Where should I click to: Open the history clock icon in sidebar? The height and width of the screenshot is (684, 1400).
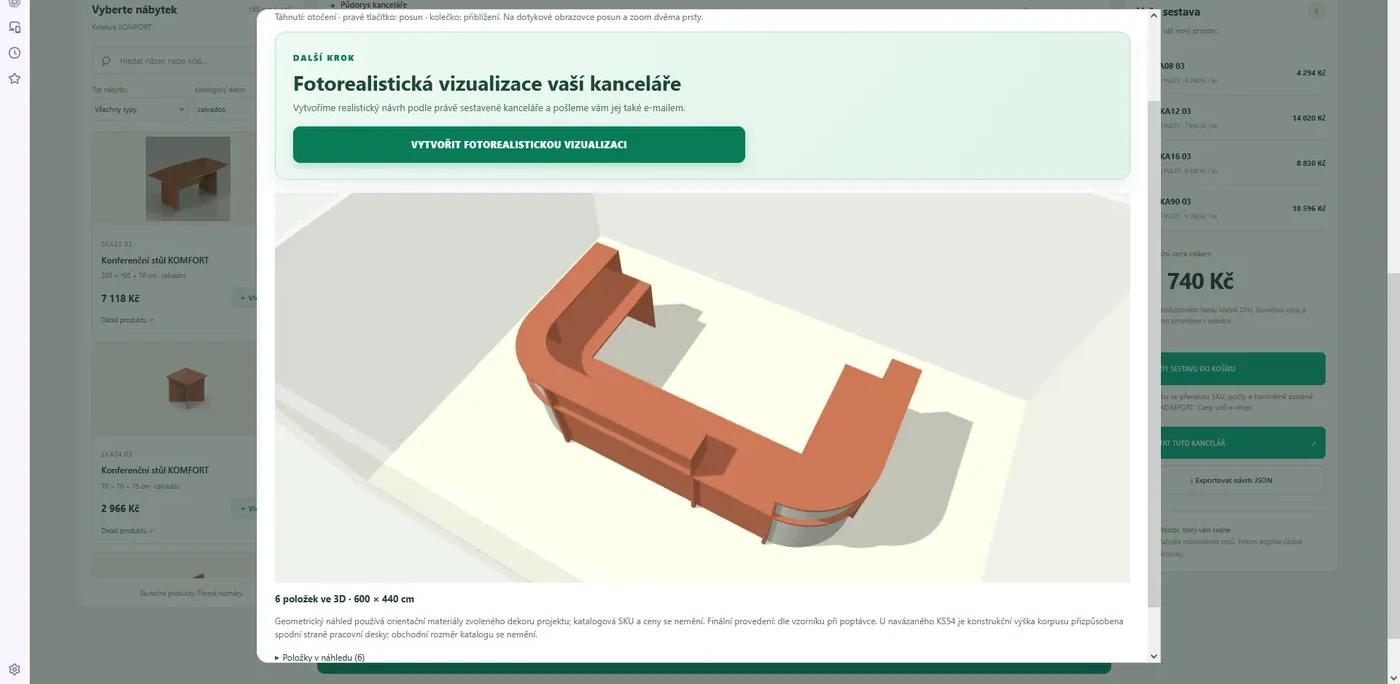point(14,53)
